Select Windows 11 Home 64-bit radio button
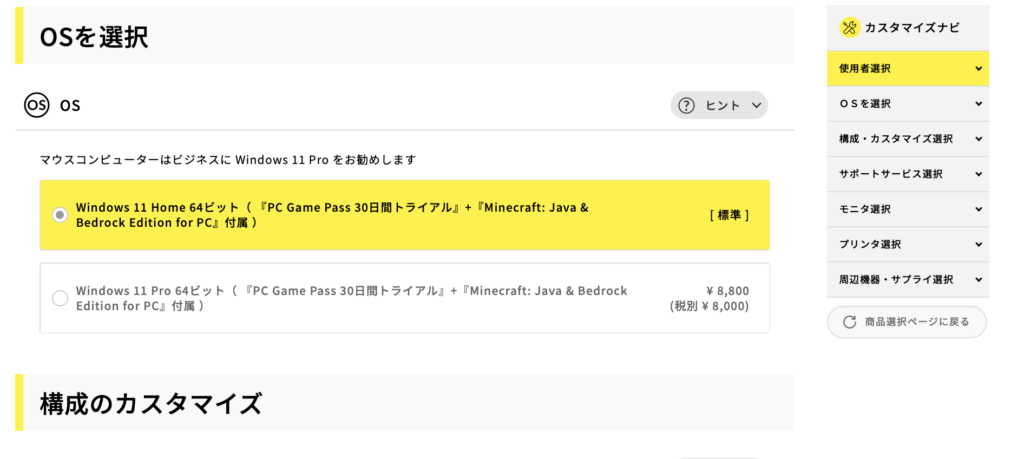The height and width of the screenshot is (459, 1024). coord(60,215)
